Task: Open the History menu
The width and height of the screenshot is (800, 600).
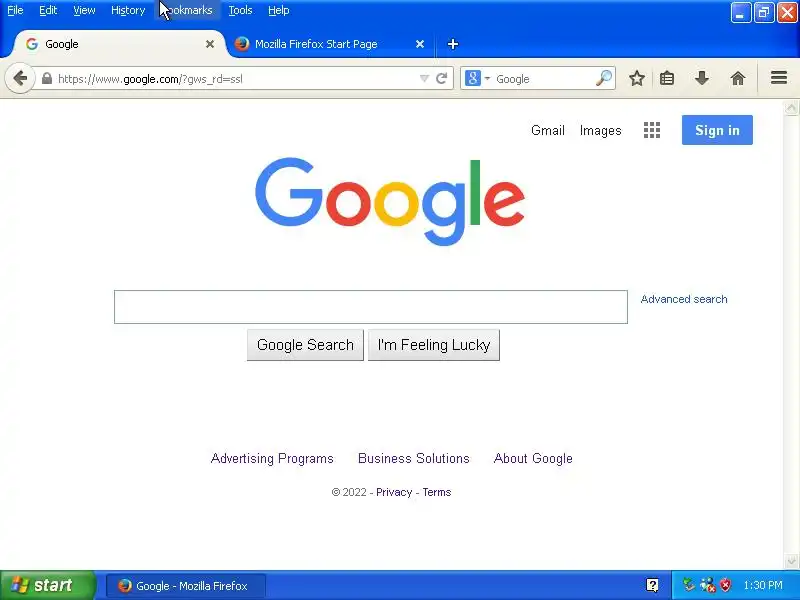Action: click(x=128, y=10)
